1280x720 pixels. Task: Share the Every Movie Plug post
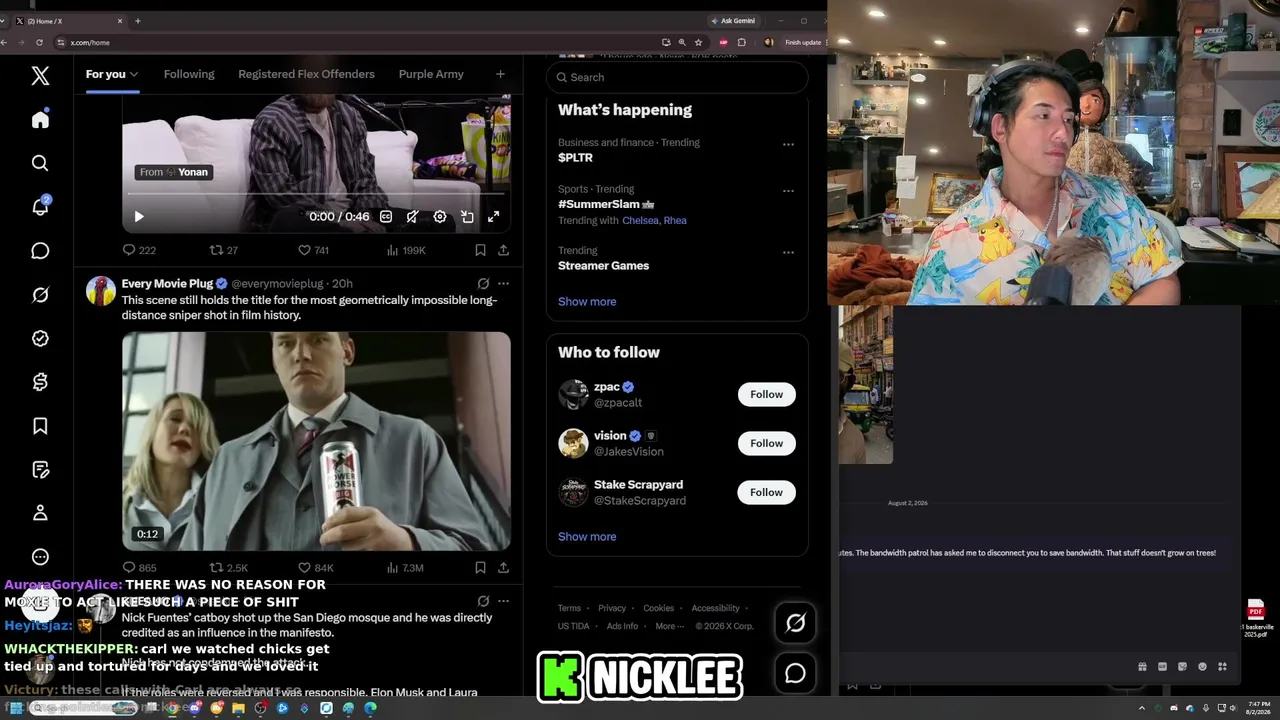point(503,568)
